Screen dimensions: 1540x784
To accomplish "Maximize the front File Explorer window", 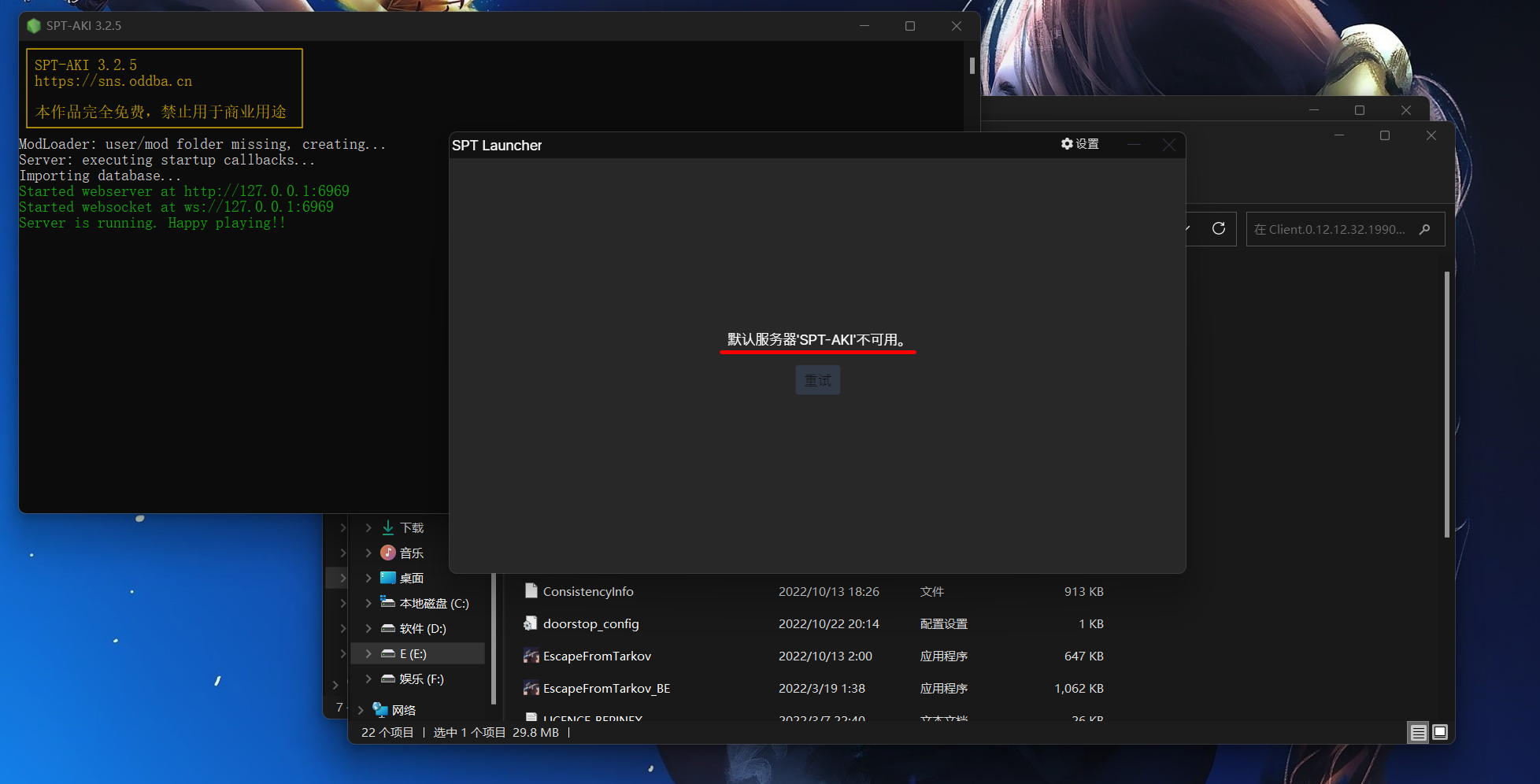I will click(1385, 135).
